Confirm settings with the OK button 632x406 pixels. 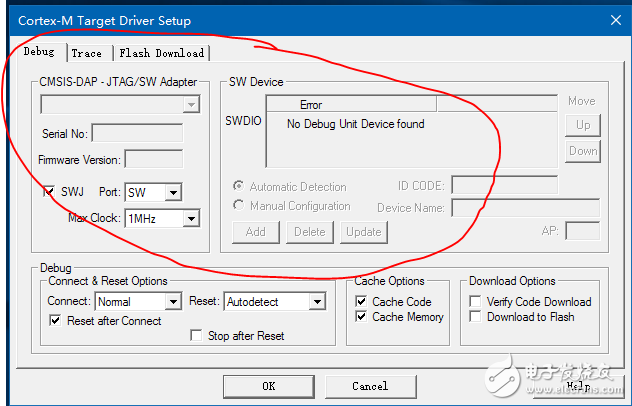click(x=269, y=387)
